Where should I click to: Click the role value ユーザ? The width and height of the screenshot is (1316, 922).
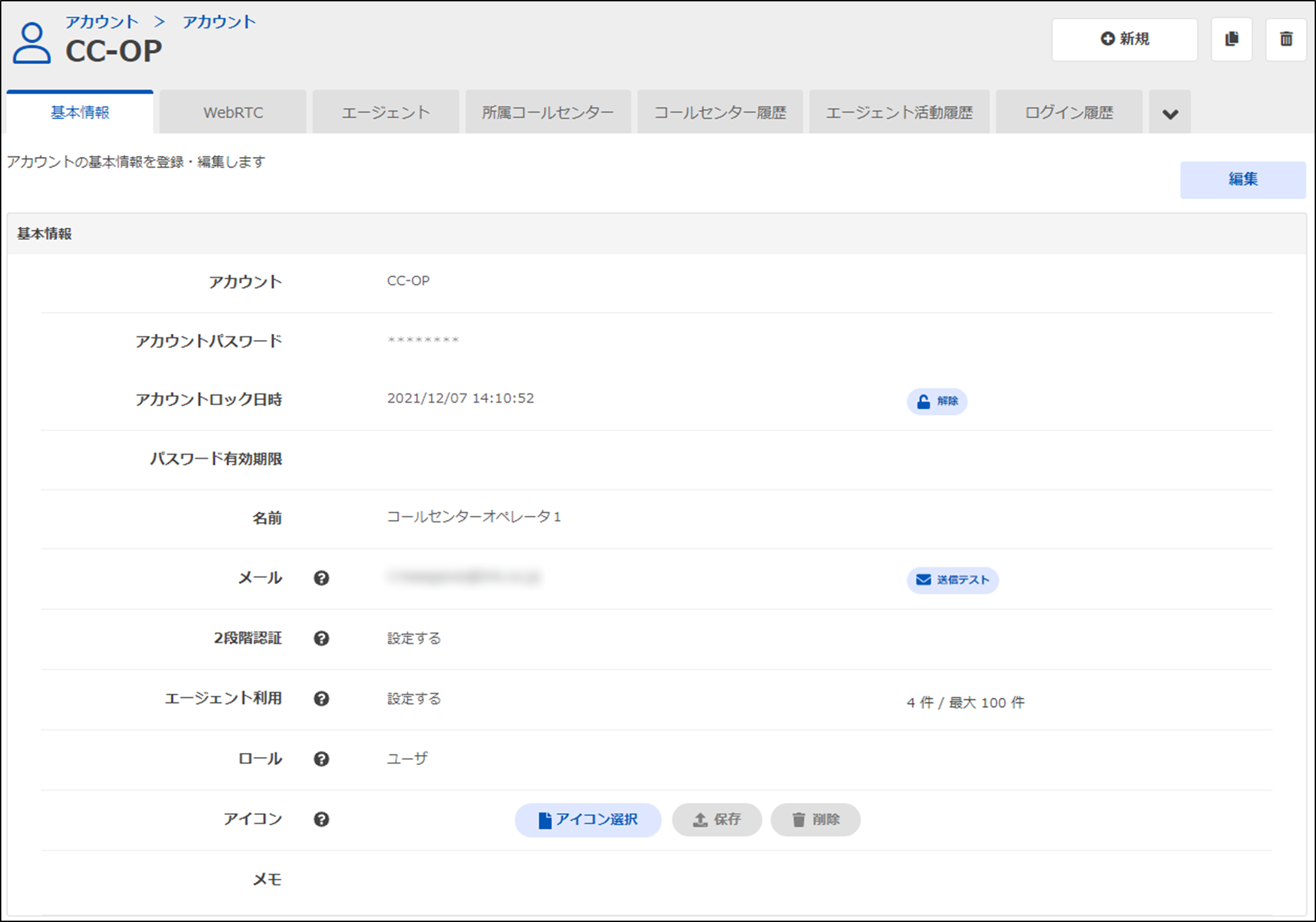(407, 758)
